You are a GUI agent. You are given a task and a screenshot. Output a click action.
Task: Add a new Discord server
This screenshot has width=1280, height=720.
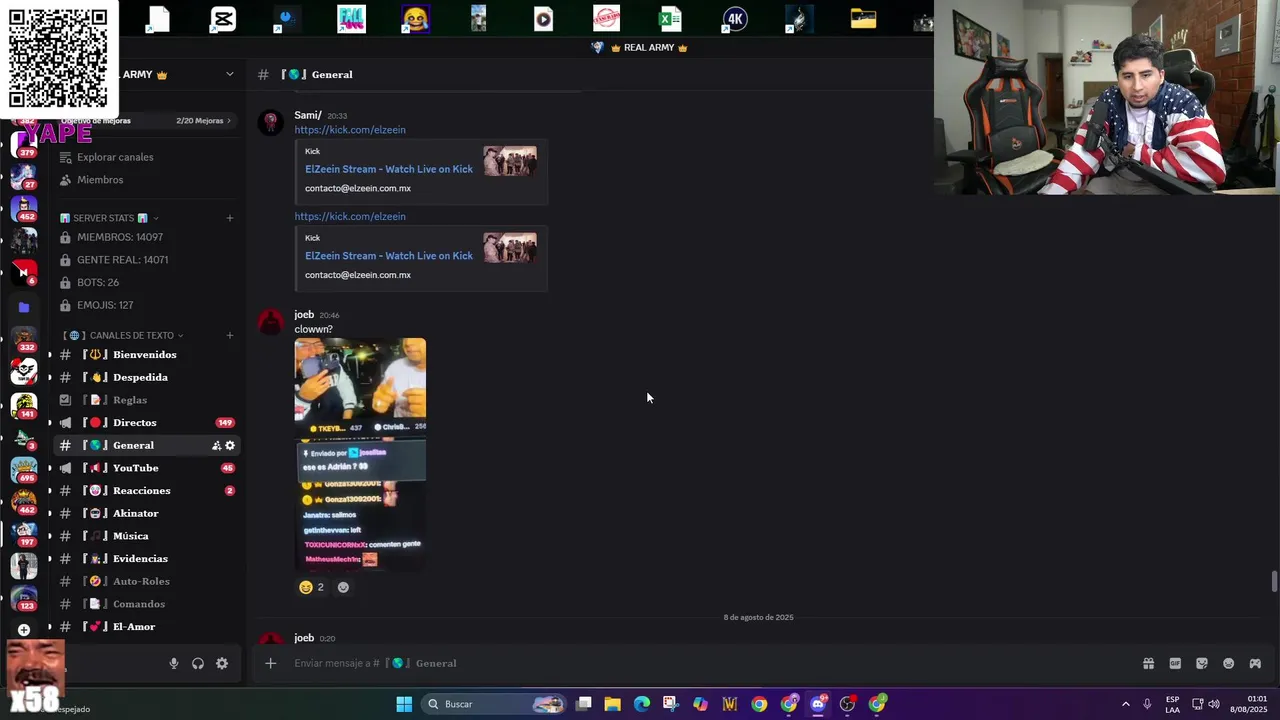(x=24, y=630)
